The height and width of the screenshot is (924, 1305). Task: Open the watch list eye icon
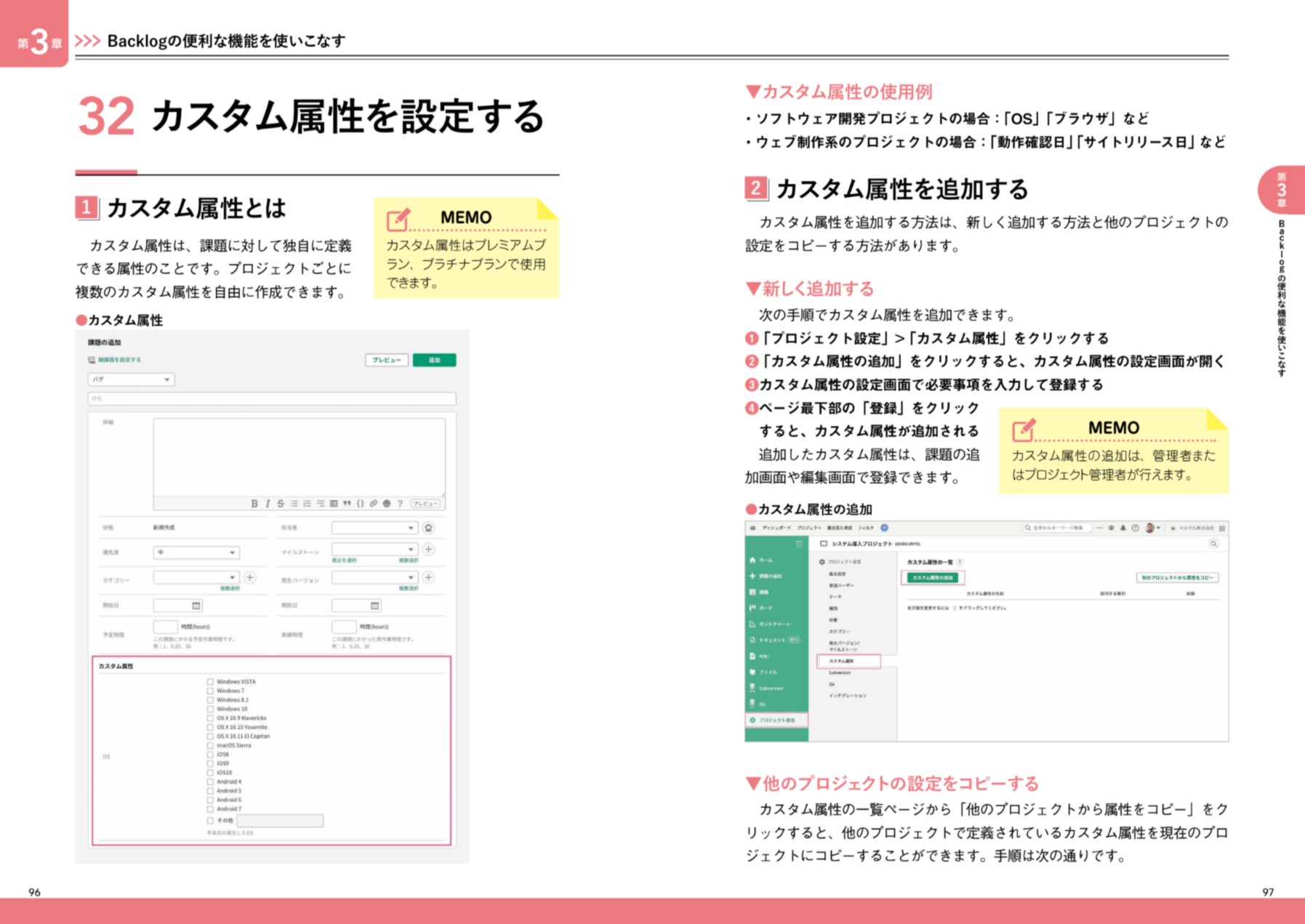[1111, 528]
